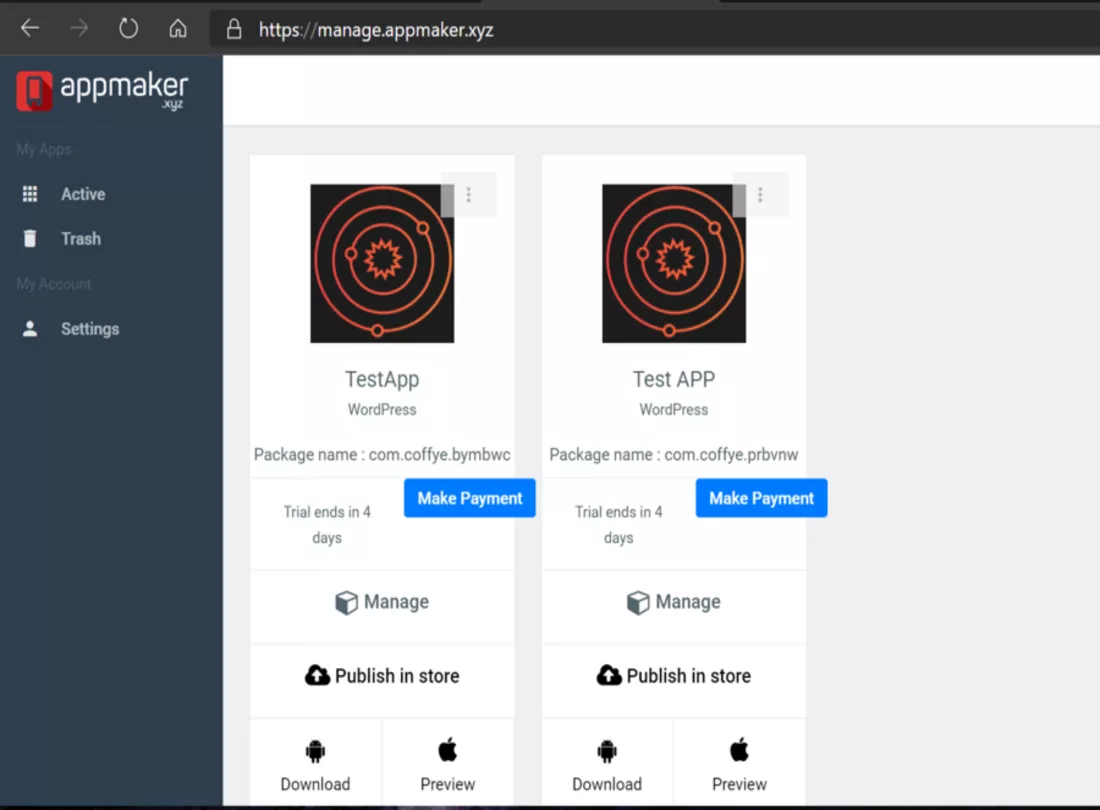The width and height of the screenshot is (1100, 810).
Task: Make Payment for Test APP
Action: [x=761, y=499]
